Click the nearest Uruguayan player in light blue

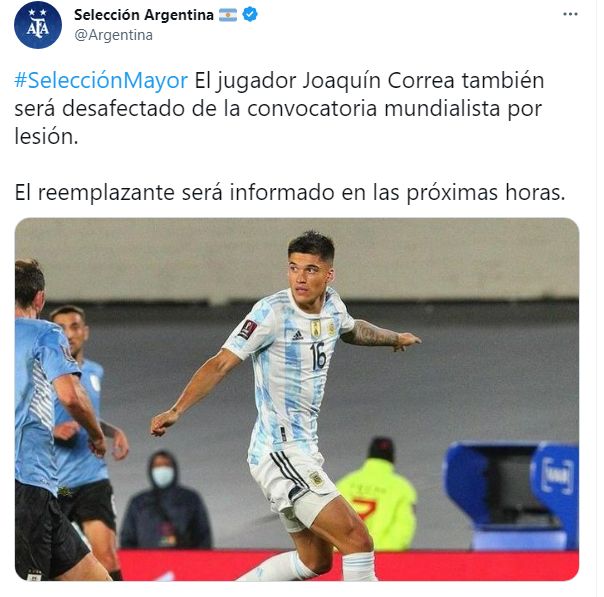(x=48, y=420)
